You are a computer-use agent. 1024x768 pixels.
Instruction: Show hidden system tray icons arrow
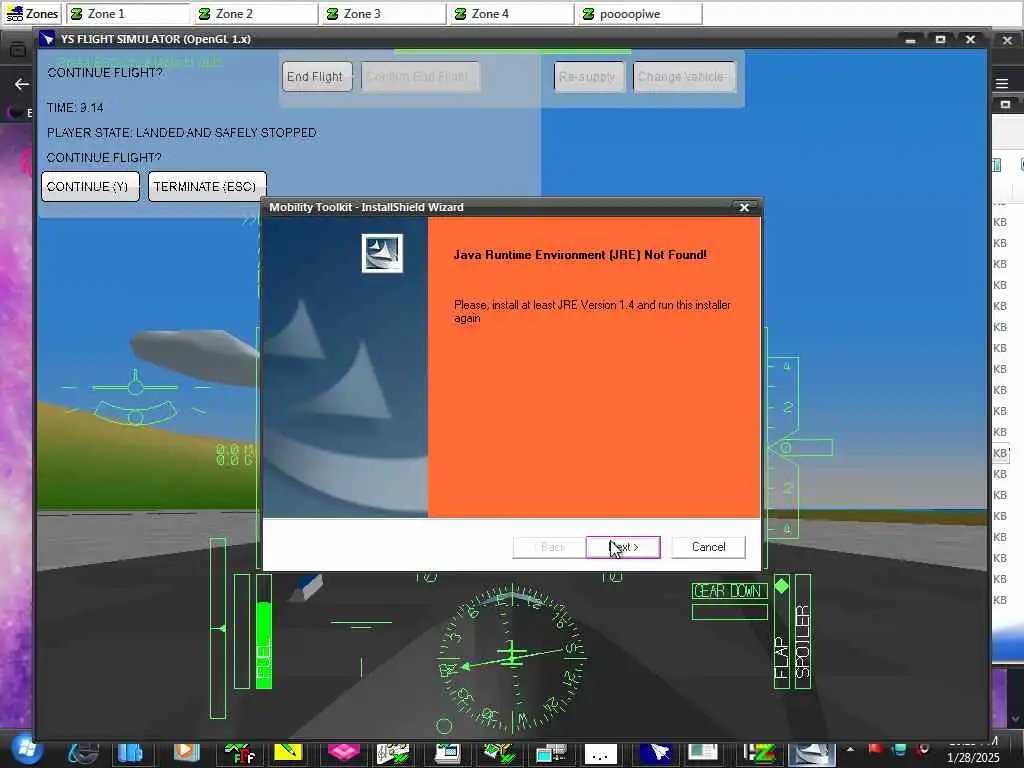(x=850, y=750)
